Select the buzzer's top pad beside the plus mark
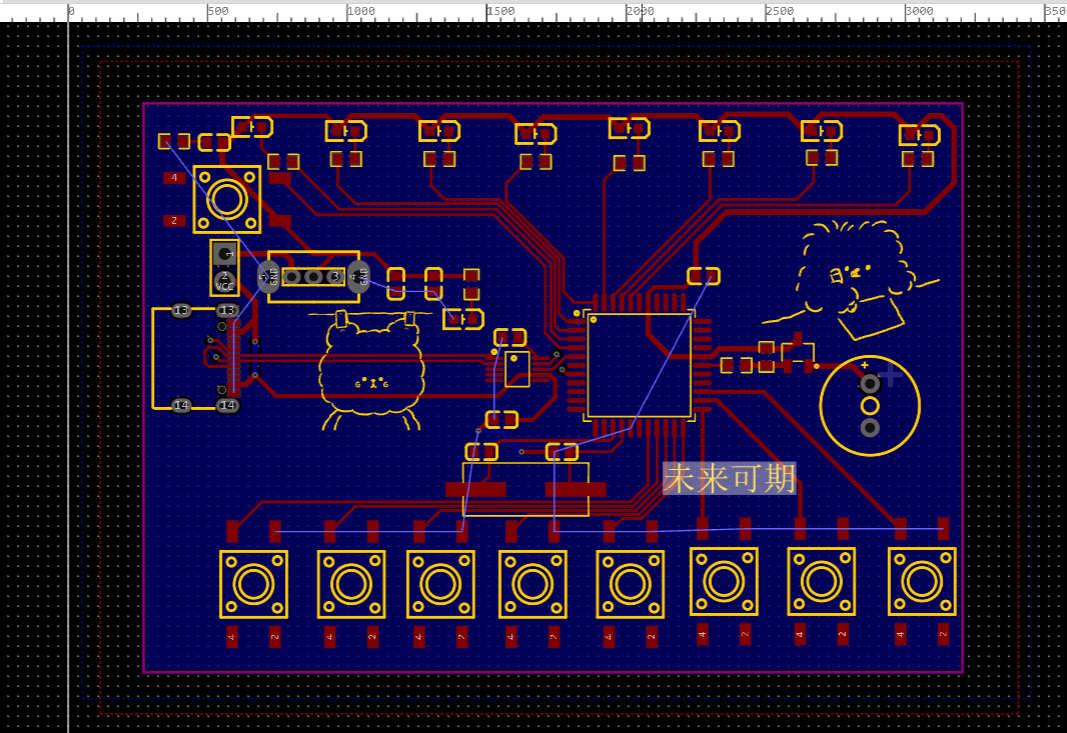The height and width of the screenshot is (733, 1067). click(870, 384)
